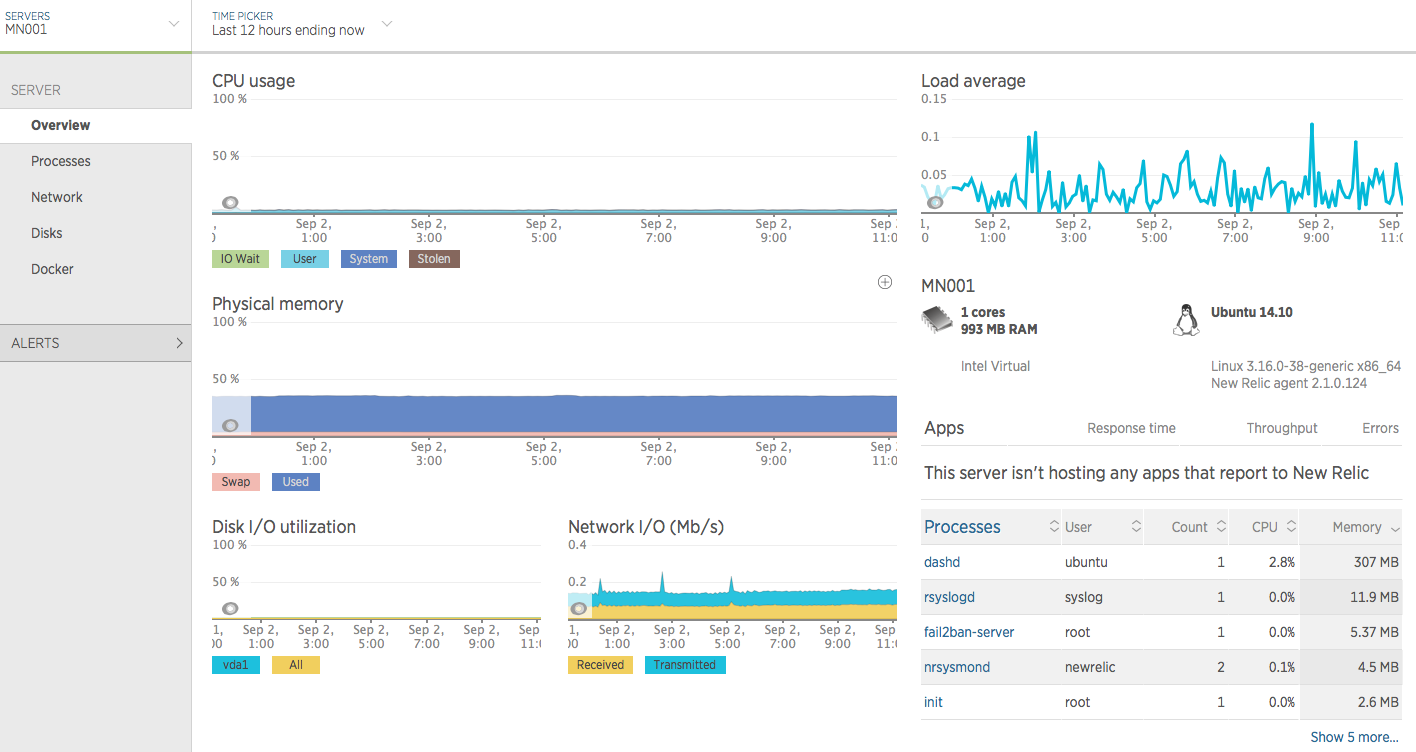1416x752 pixels.
Task: Open the fail2ban-server process link
Action: click(969, 632)
